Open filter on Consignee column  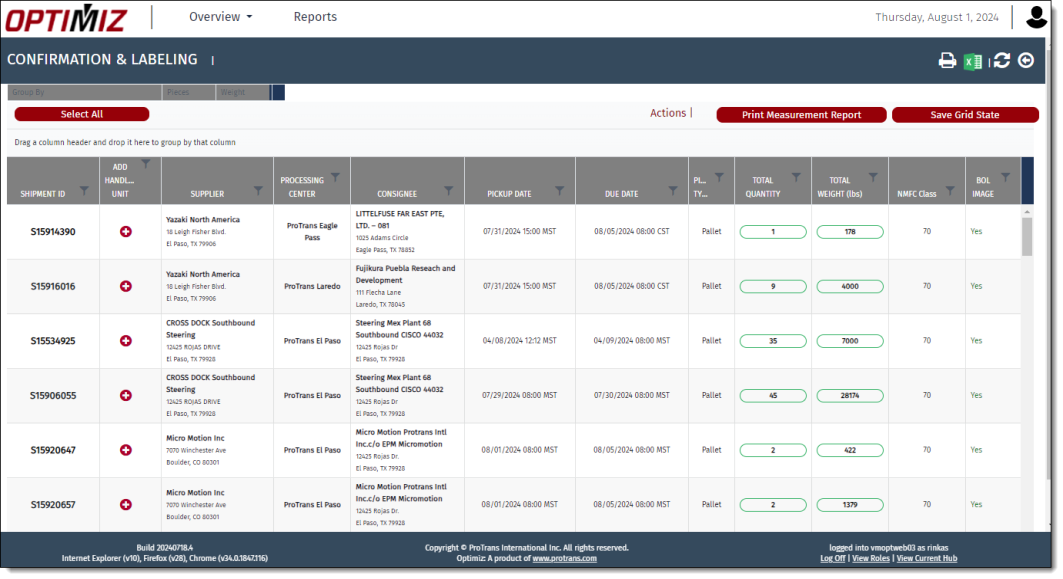pyautogui.click(x=448, y=189)
